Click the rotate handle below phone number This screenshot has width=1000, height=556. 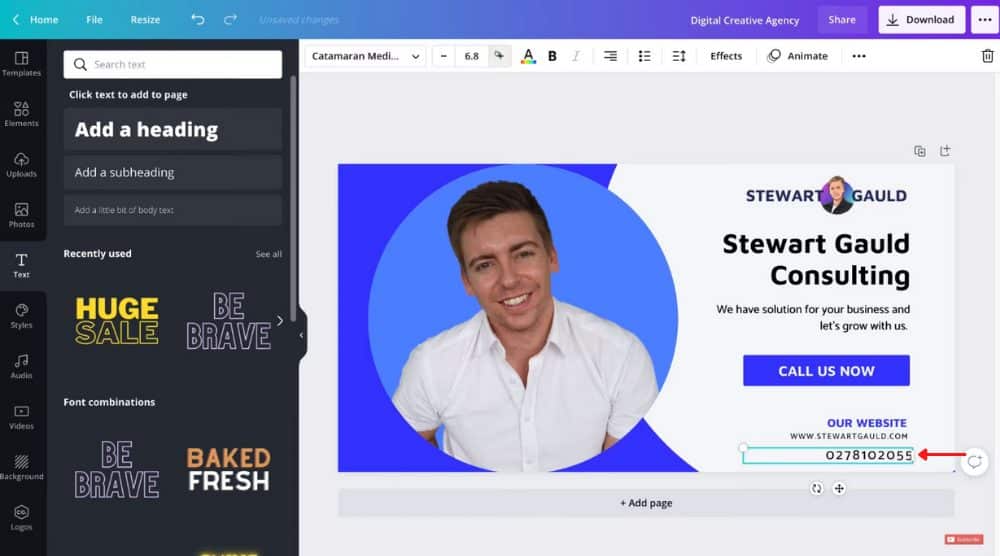click(x=816, y=488)
